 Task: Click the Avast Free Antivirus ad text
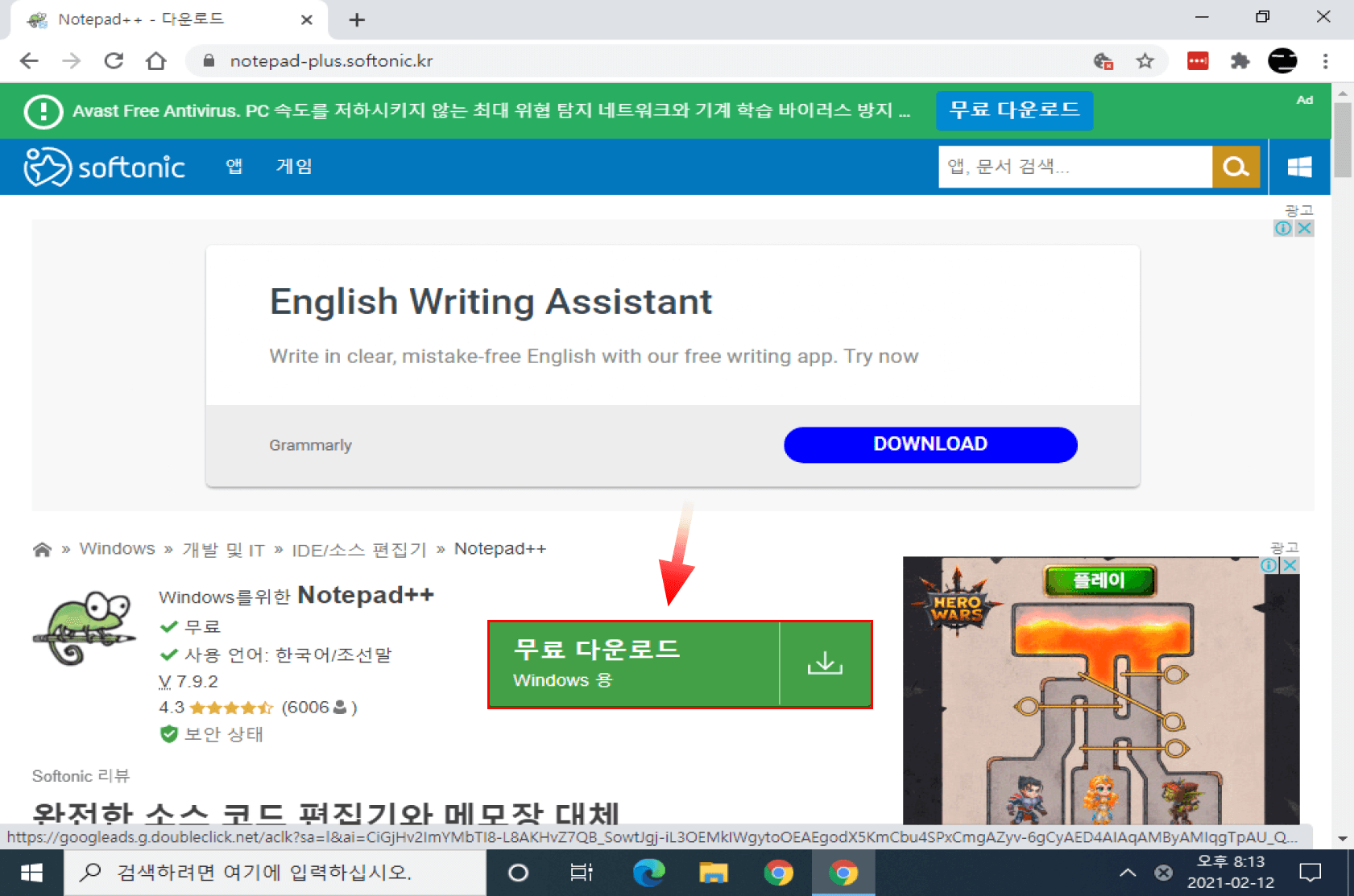(491, 111)
